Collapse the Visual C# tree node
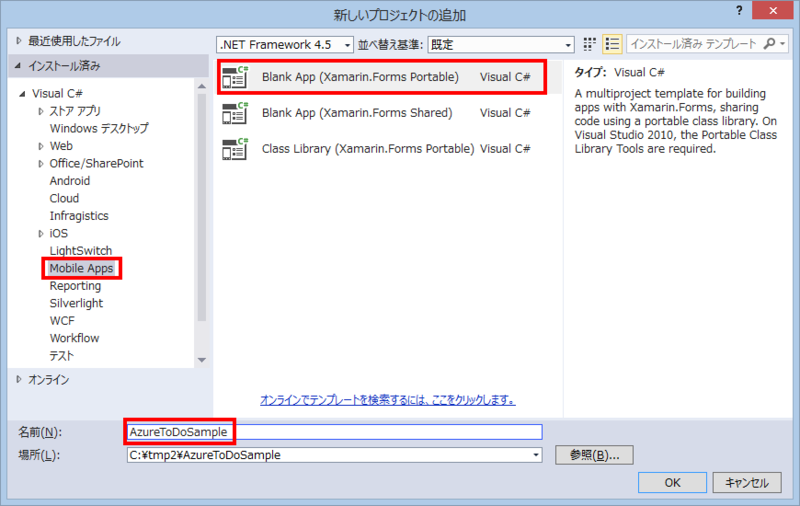Viewport: 800px width, 506px height. tap(22, 93)
